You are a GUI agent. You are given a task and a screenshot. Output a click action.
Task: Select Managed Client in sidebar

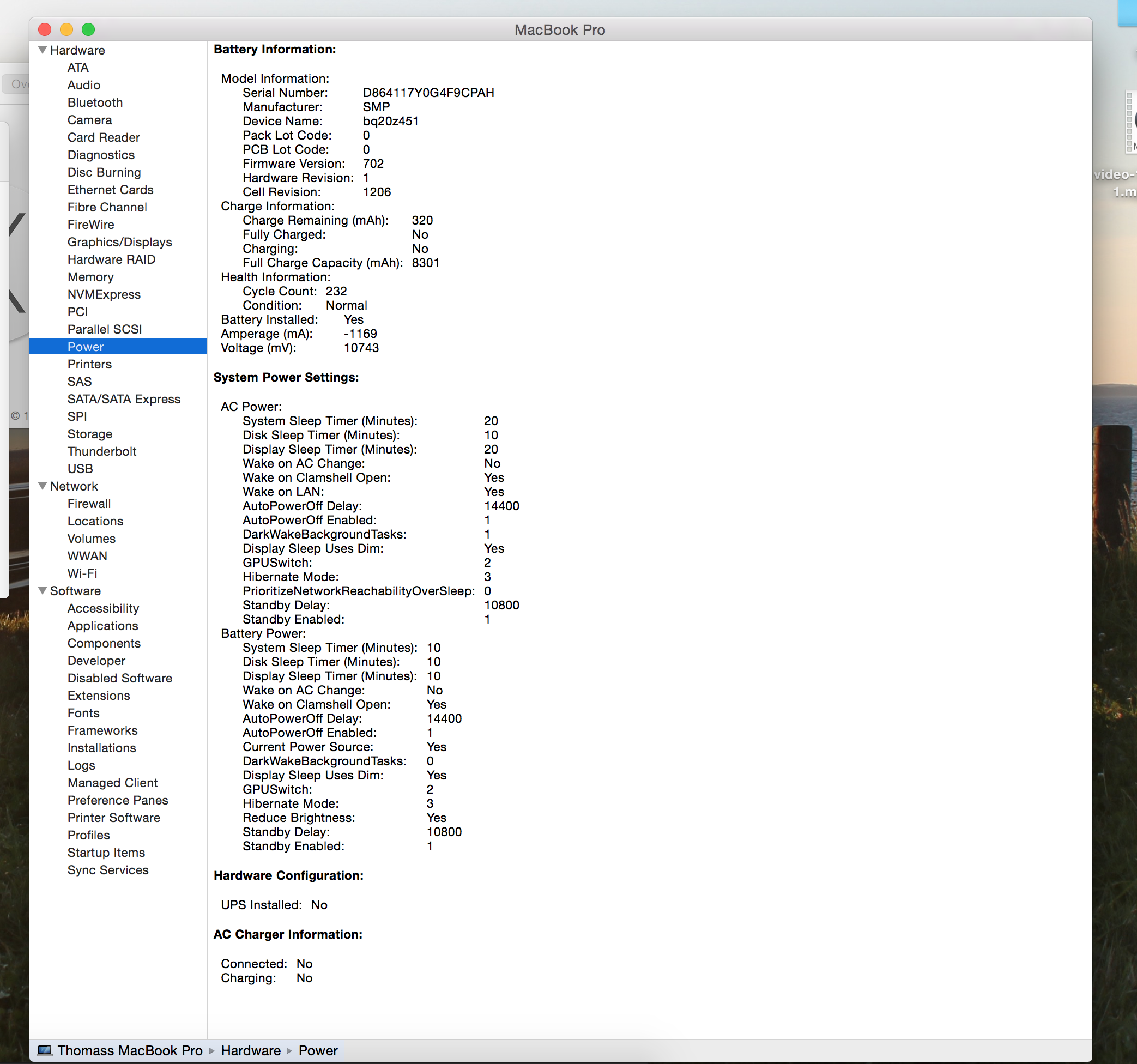click(x=113, y=783)
